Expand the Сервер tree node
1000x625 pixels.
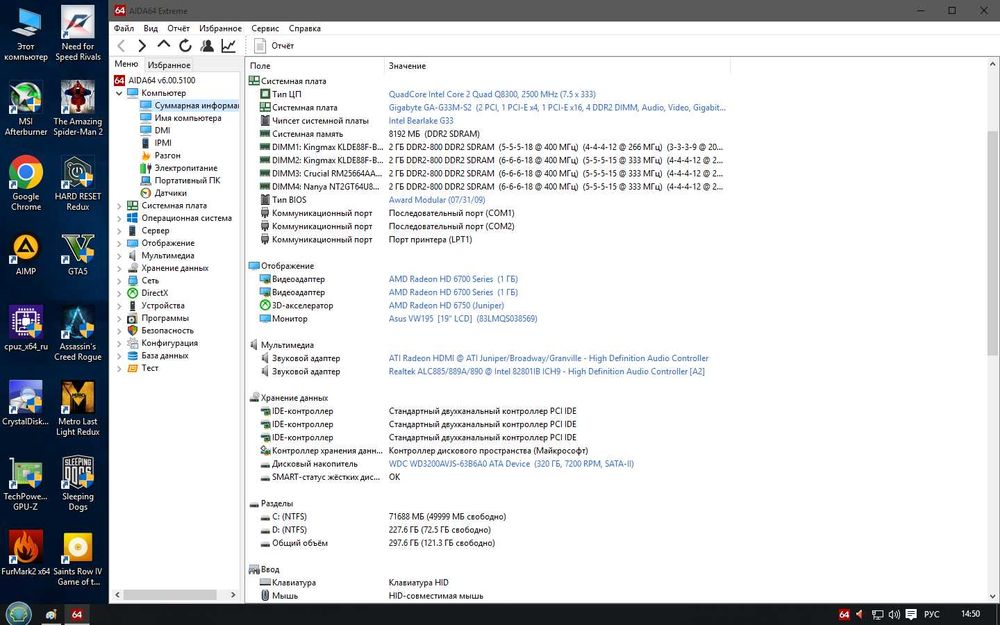[x=119, y=231]
